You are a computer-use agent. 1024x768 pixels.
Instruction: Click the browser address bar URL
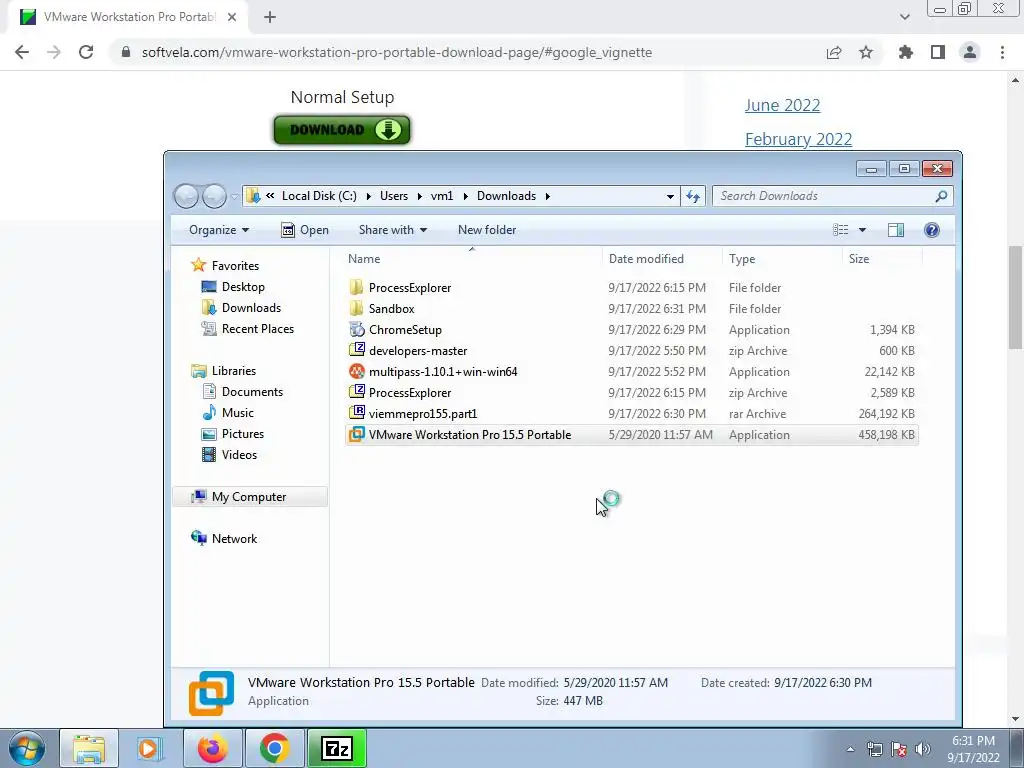click(x=396, y=52)
